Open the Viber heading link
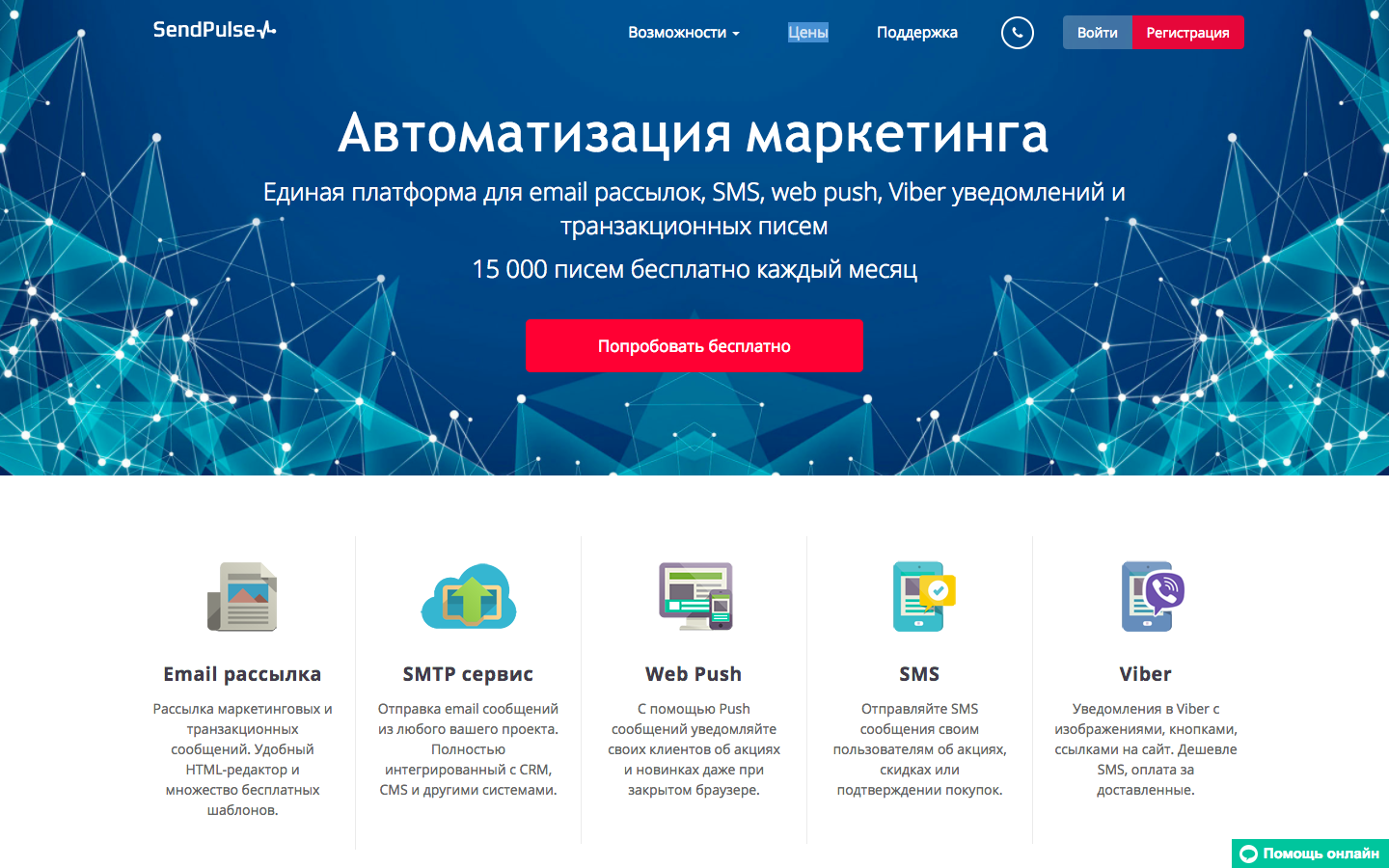Screen dimensions: 1389x868 click(x=1145, y=674)
